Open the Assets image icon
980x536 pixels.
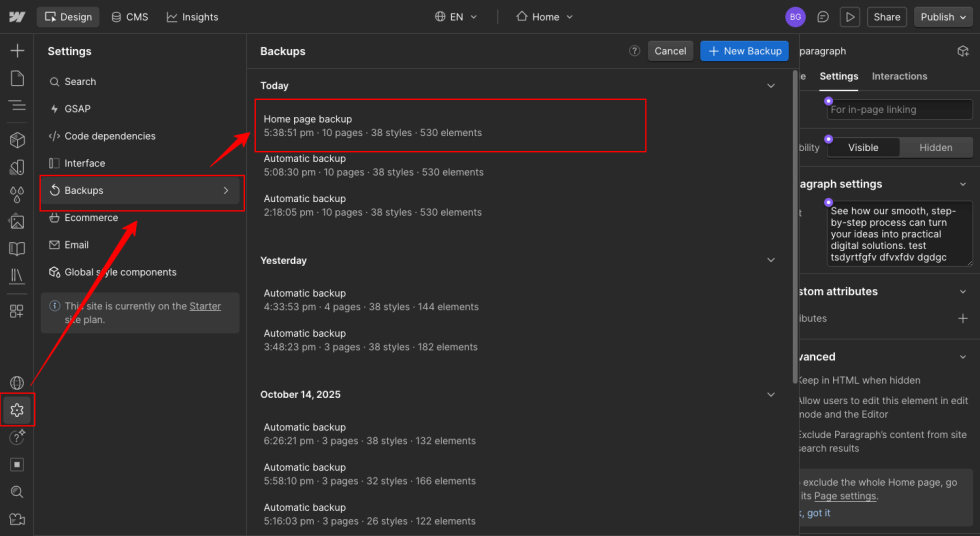click(x=17, y=221)
